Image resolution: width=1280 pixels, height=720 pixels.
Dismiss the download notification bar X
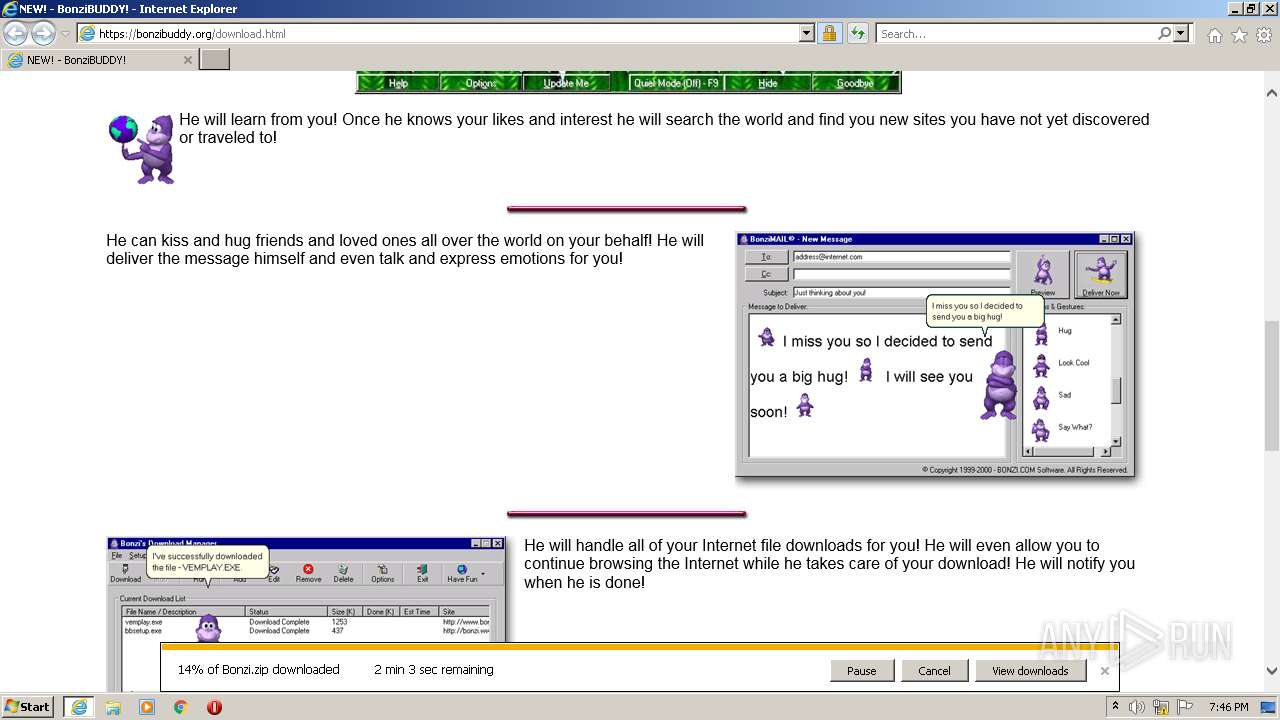(1105, 671)
